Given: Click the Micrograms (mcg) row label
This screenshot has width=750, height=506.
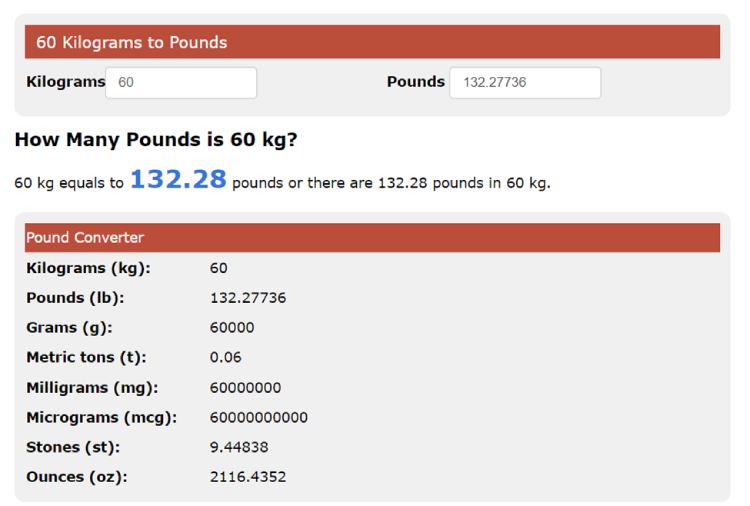Looking at the screenshot, I should coord(101,418).
